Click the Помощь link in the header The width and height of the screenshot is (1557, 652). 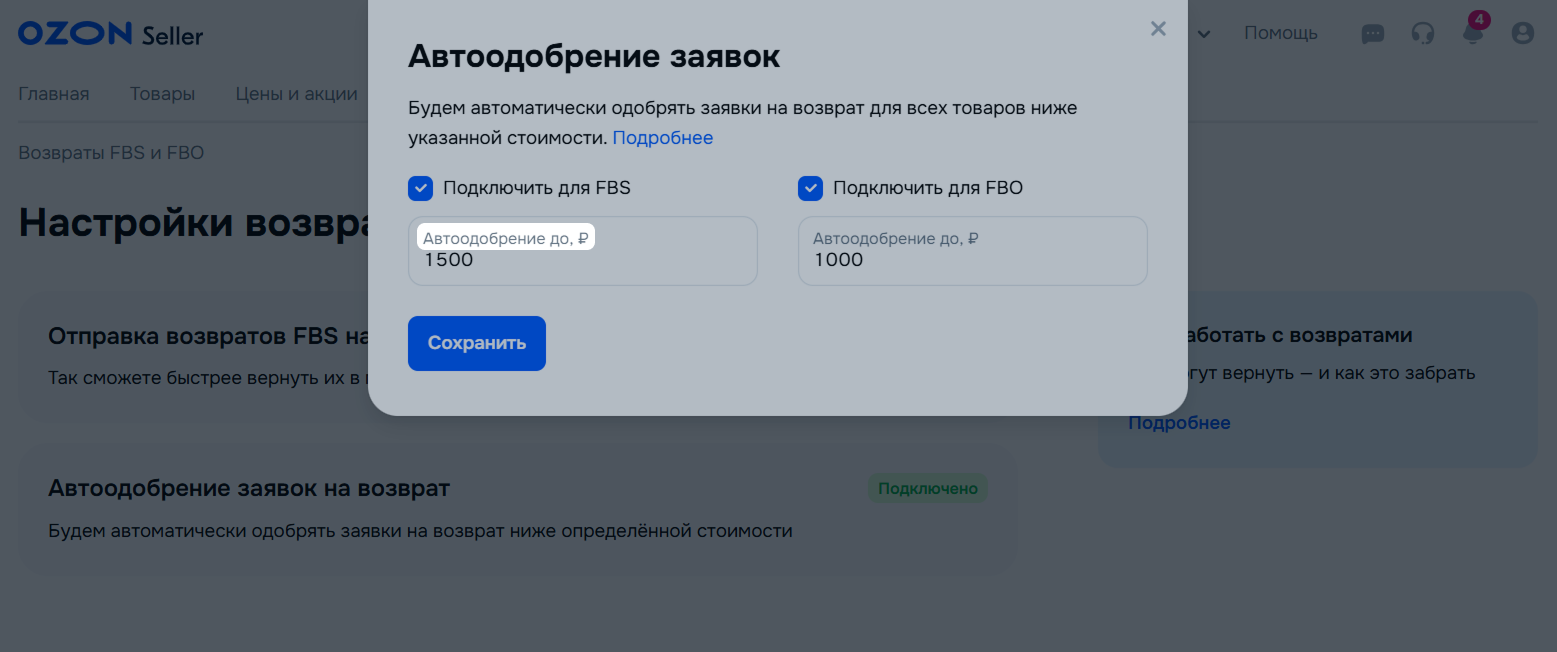1280,34
